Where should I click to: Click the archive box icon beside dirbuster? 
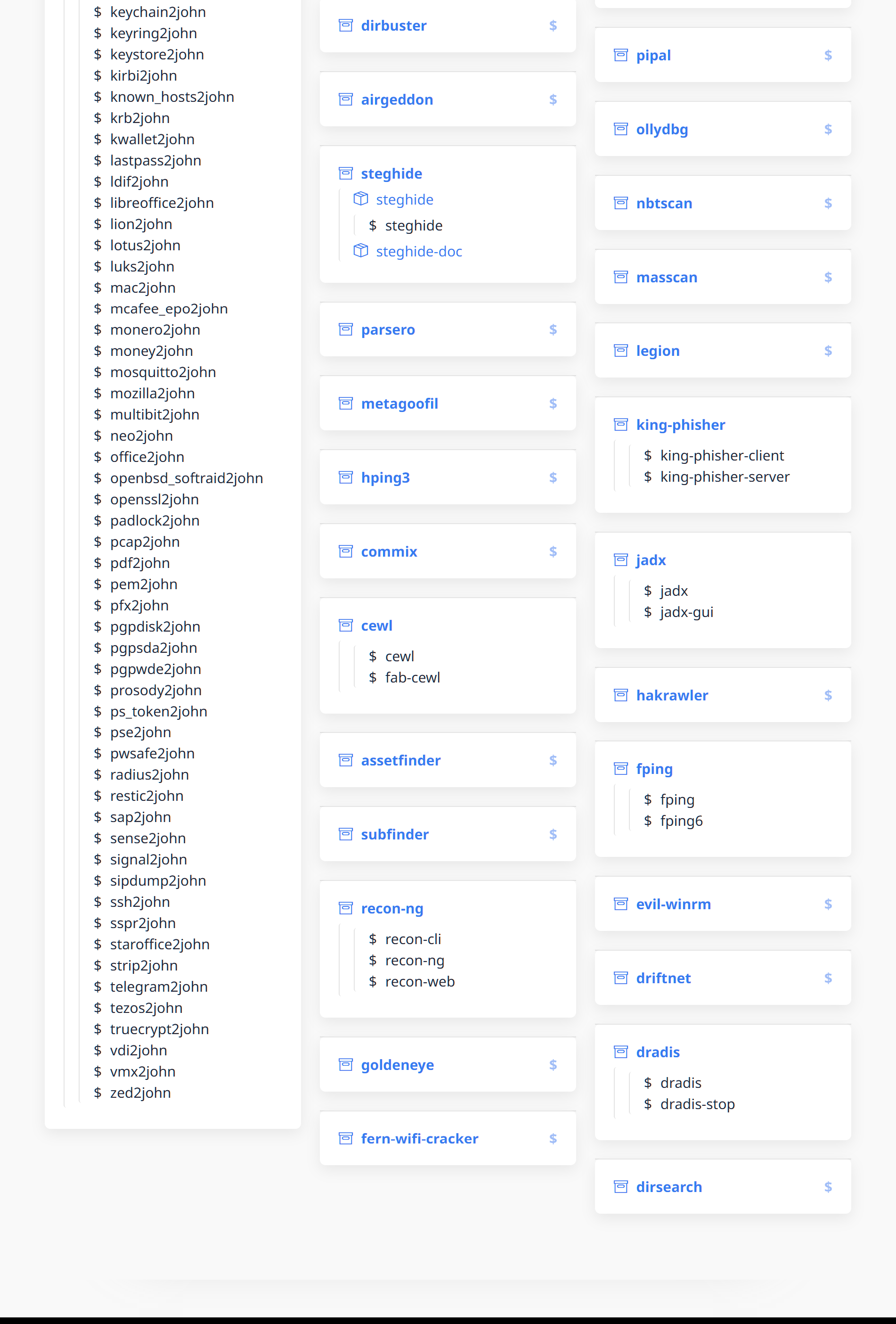[345, 25]
